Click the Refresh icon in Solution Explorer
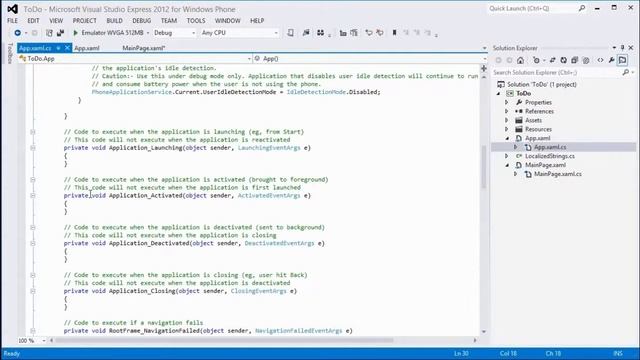Viewport: 640px width, 360px height. (564, 60)
